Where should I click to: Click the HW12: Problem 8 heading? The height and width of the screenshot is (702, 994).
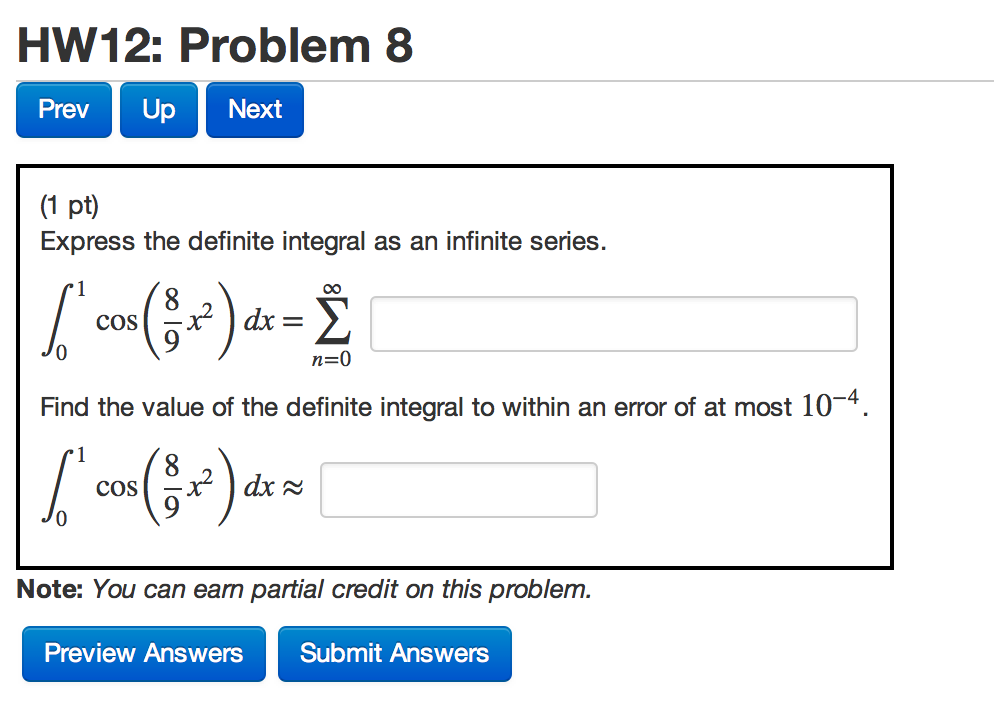coord(216,44)
